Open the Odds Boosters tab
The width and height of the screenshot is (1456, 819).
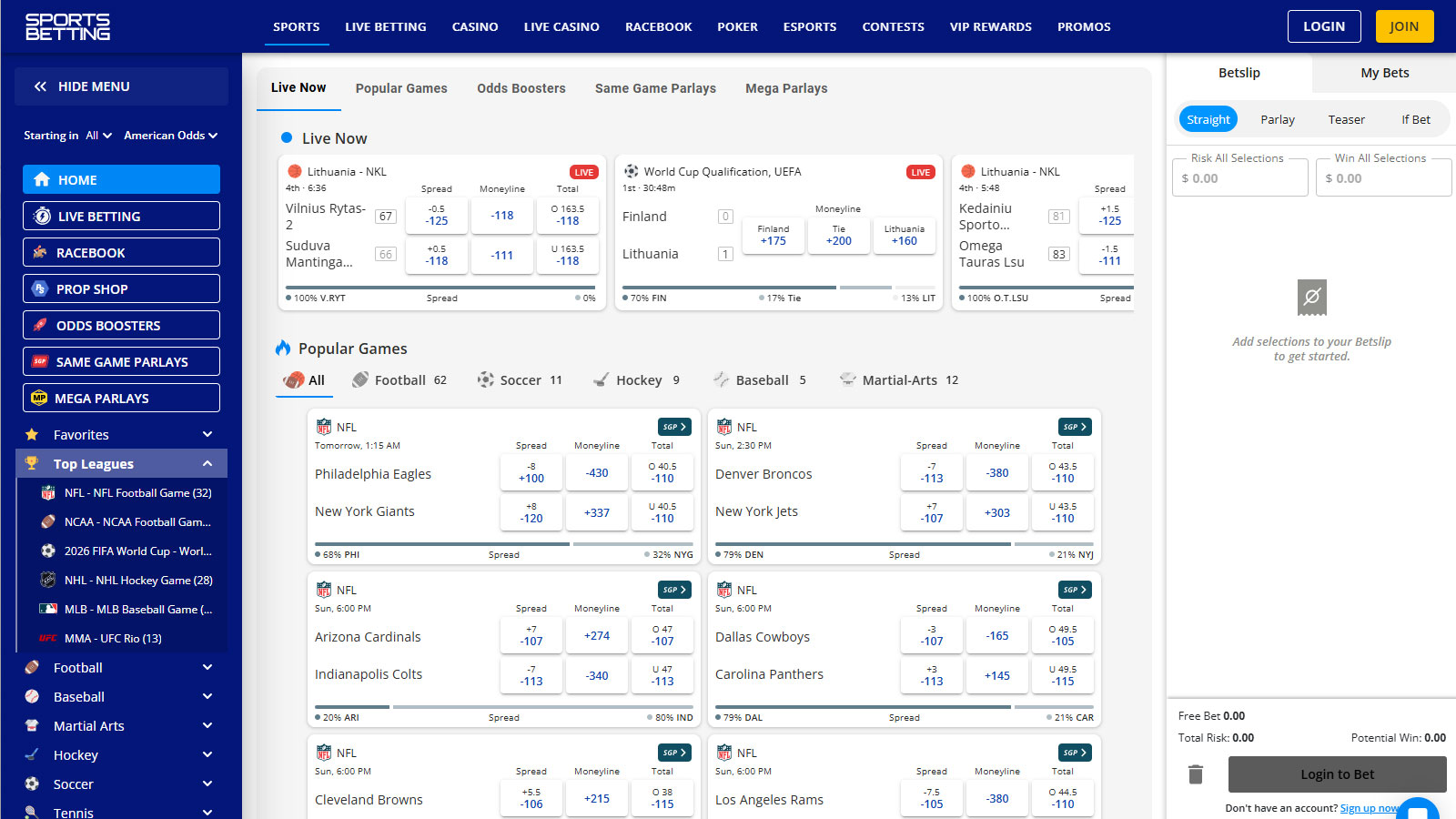pos(521,88)
